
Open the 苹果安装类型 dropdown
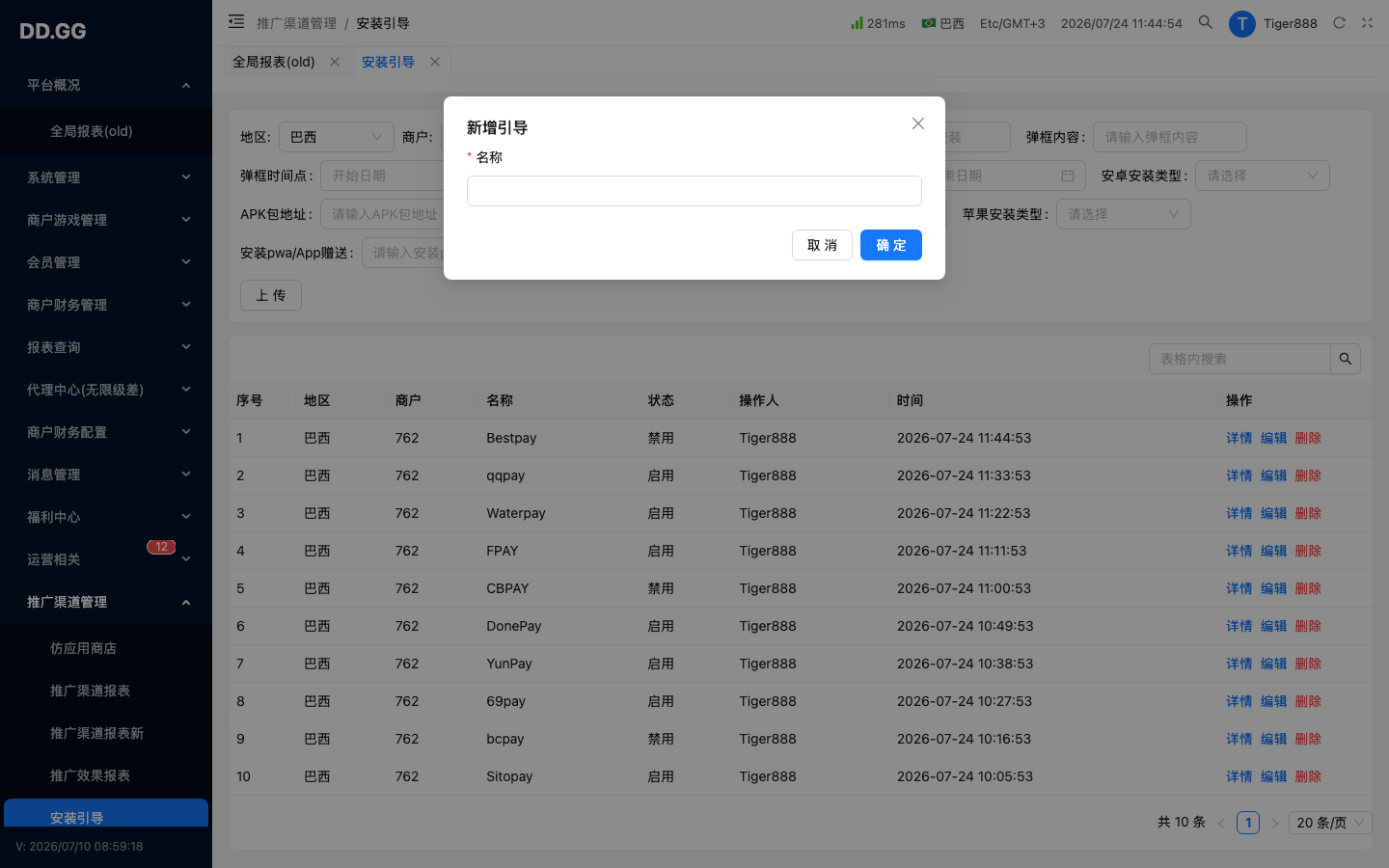coord(1124,214)
